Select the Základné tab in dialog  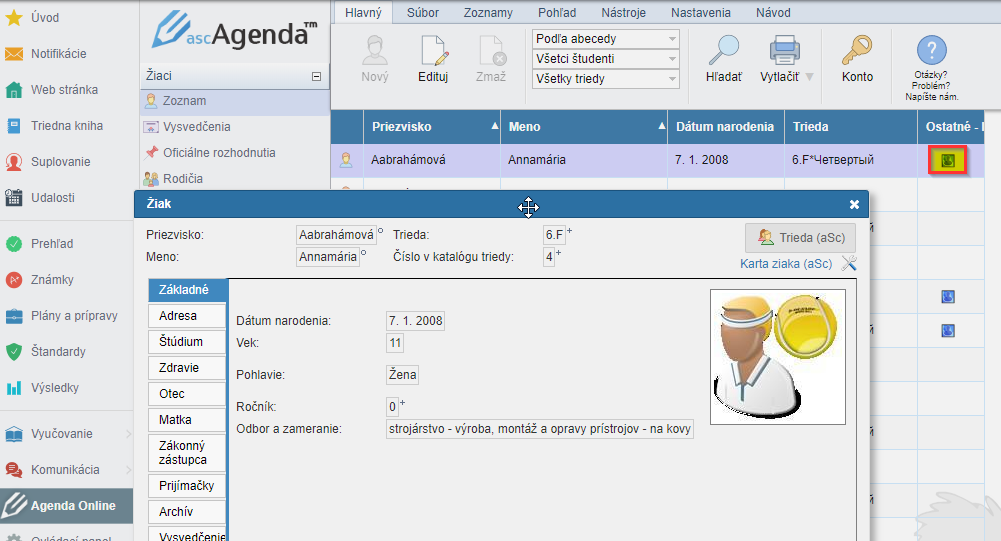click(x=188, y=290)
